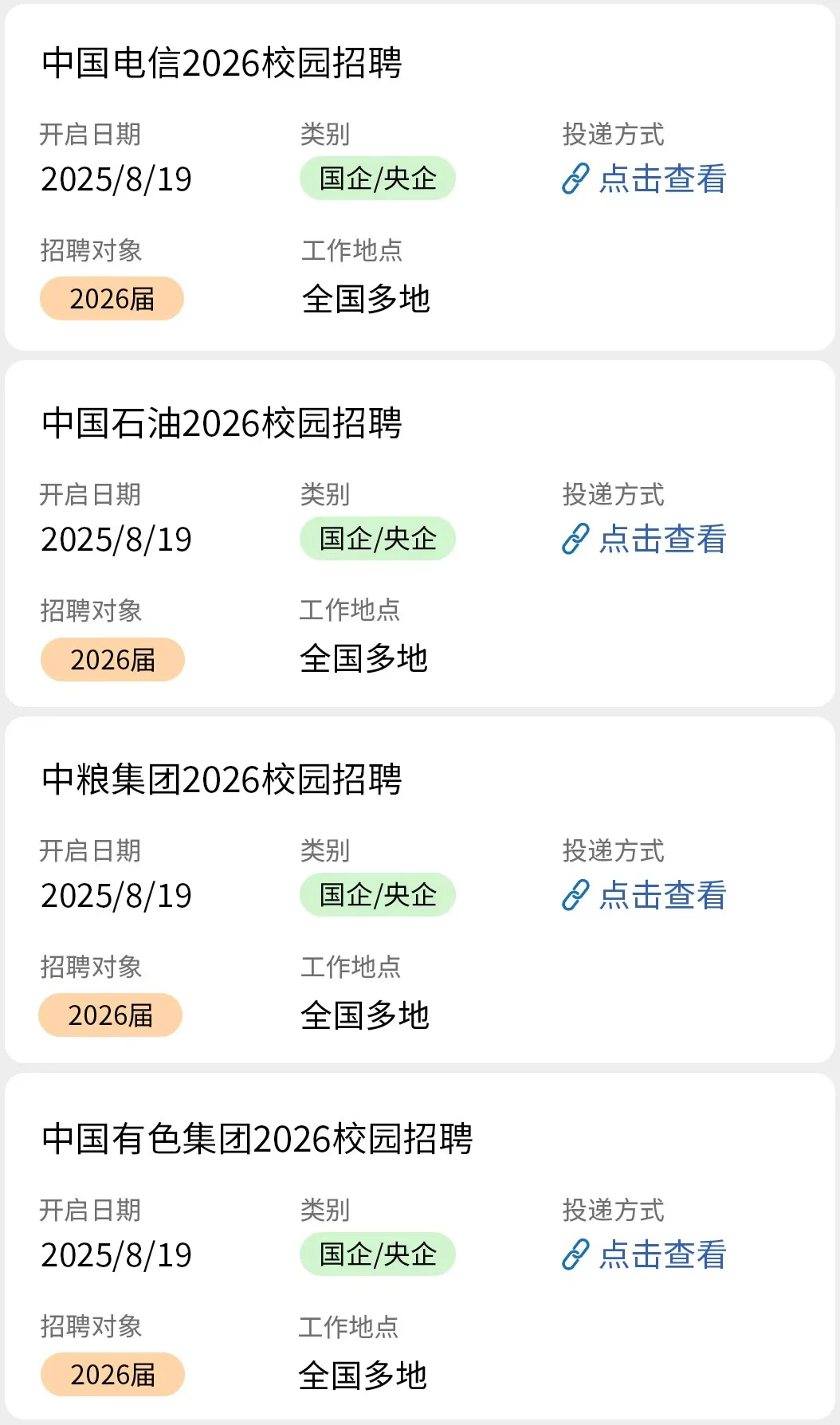Image resolution: width=840 pixels, height=1425 pixels.
Task: Click link icon in 中粮集团 card
Action: click(575, 896)
